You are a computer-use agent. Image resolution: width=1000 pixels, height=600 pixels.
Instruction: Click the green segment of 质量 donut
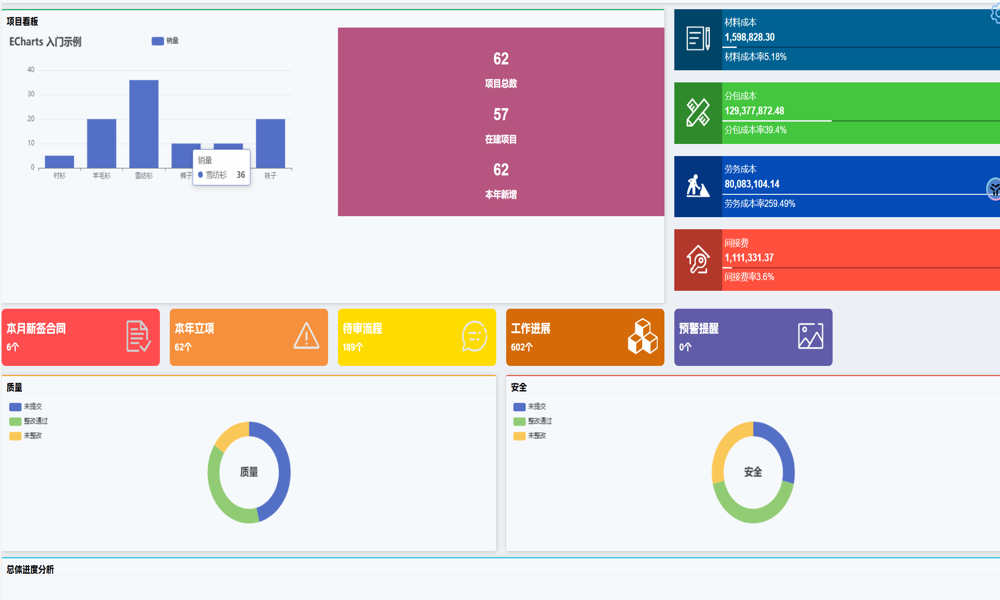click(x=219, y=494)
